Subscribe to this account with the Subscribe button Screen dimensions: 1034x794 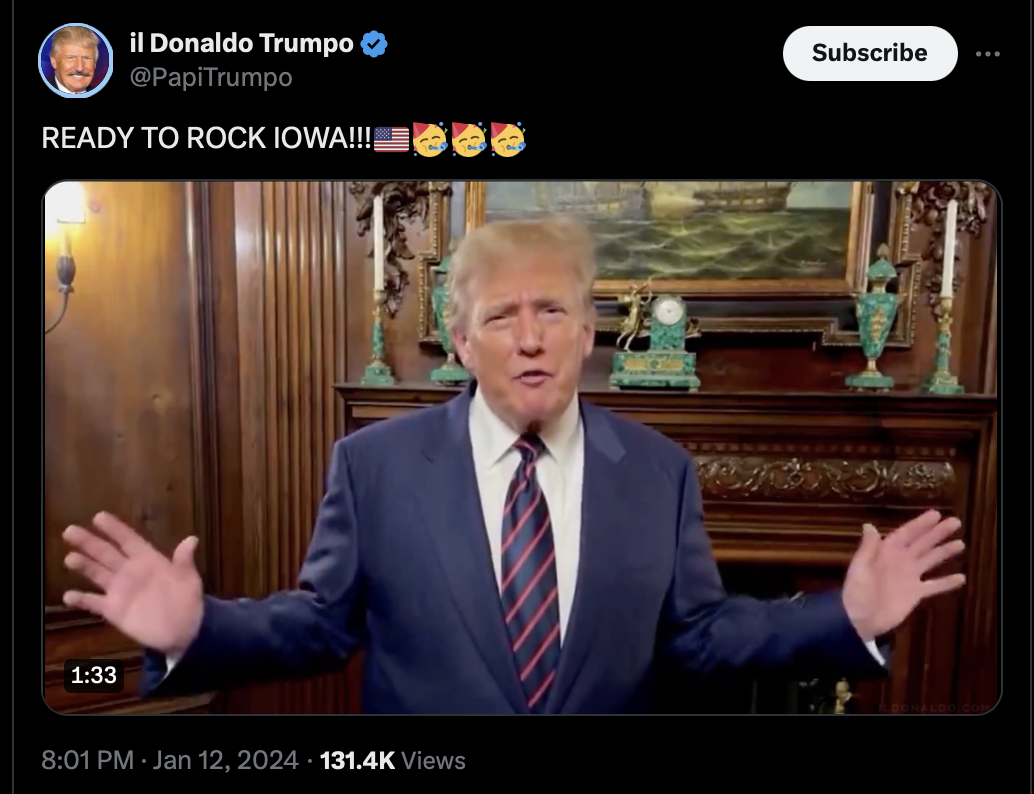870,53
